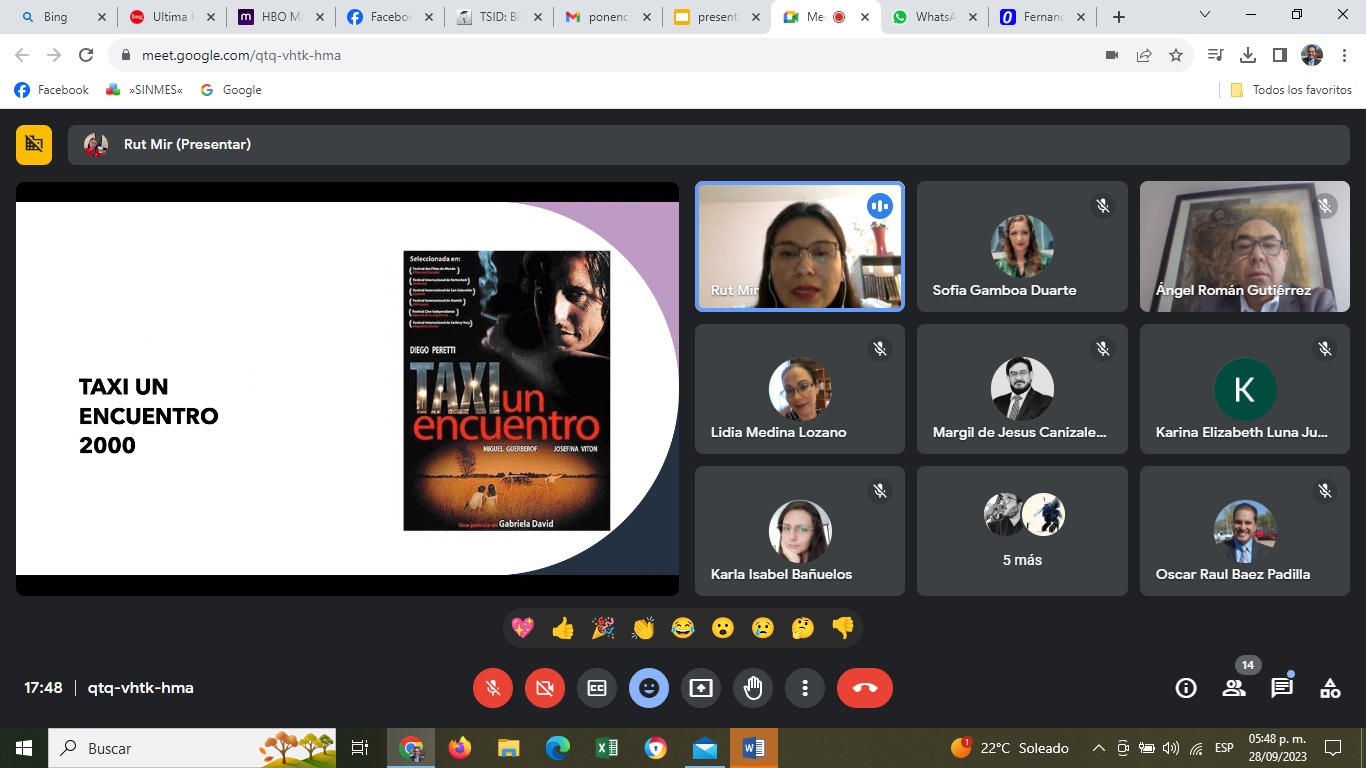The image size is (1366, 768).
Task: Open a new browser tab
Action: pos(1119,17)
